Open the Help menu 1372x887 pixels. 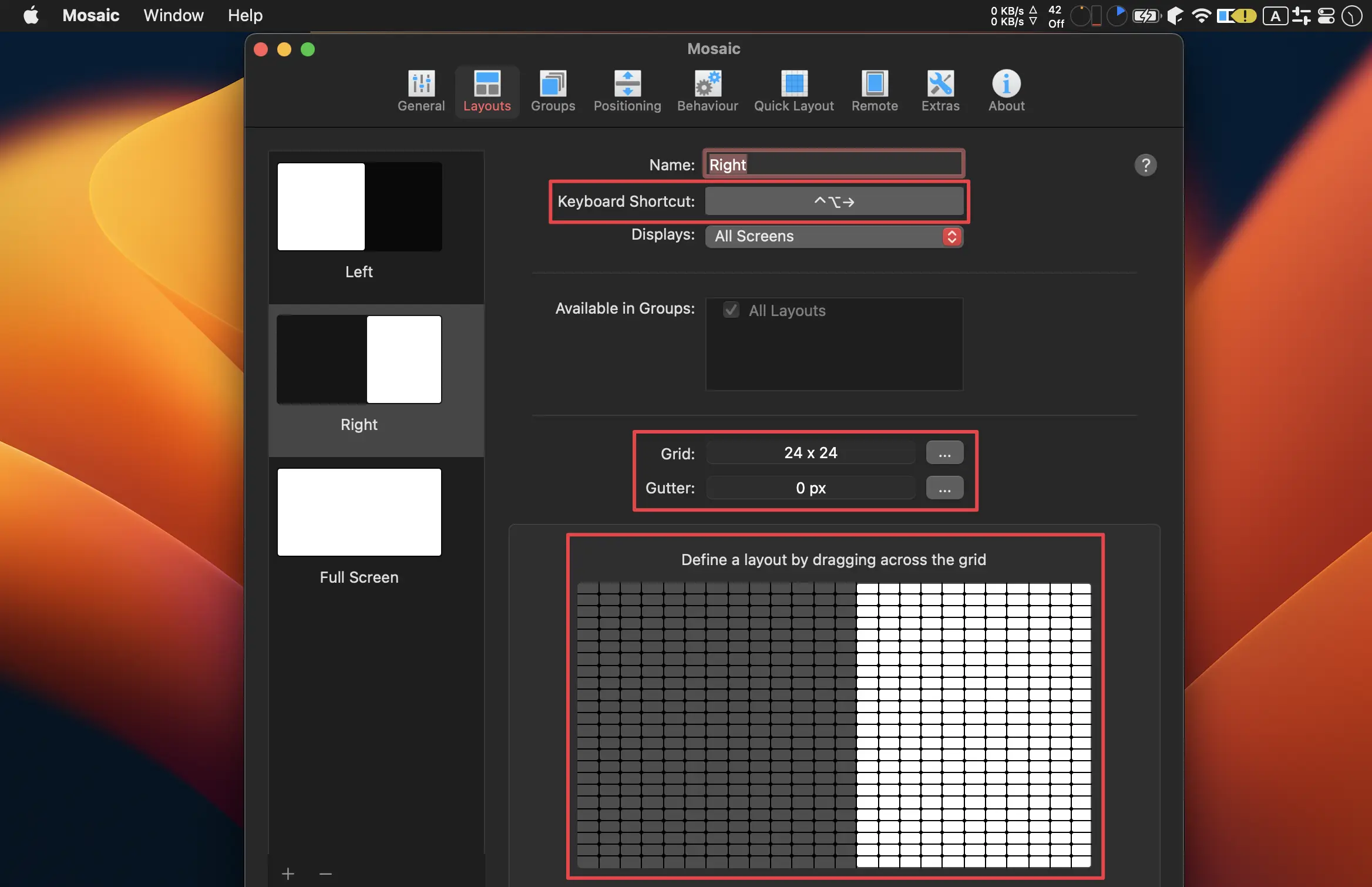click(245, 15)
